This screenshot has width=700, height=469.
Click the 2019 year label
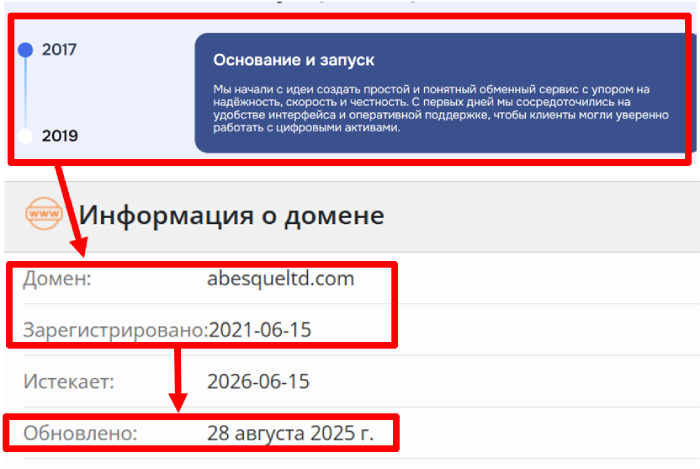(60, 136)
